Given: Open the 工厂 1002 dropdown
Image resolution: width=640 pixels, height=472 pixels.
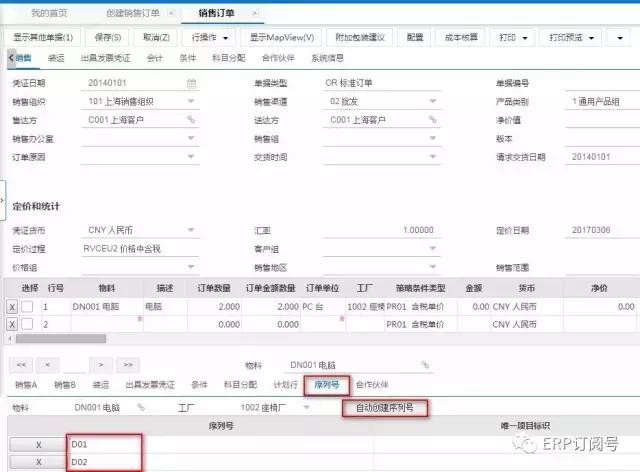Looking at the screenshot, I should pyautogui.click(x=307, y=407).
